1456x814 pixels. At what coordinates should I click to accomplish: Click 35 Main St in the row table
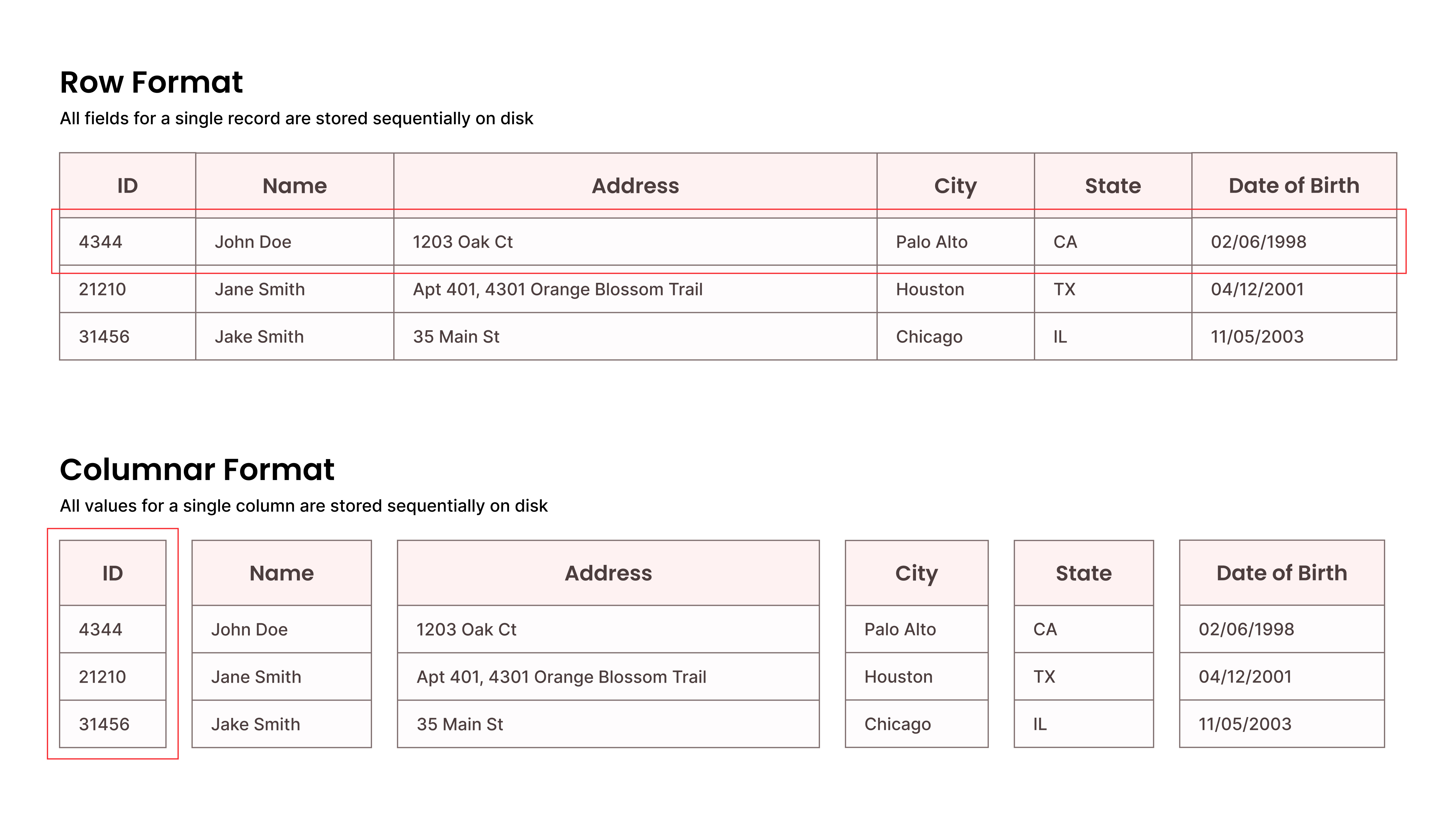tap(456, 337)
